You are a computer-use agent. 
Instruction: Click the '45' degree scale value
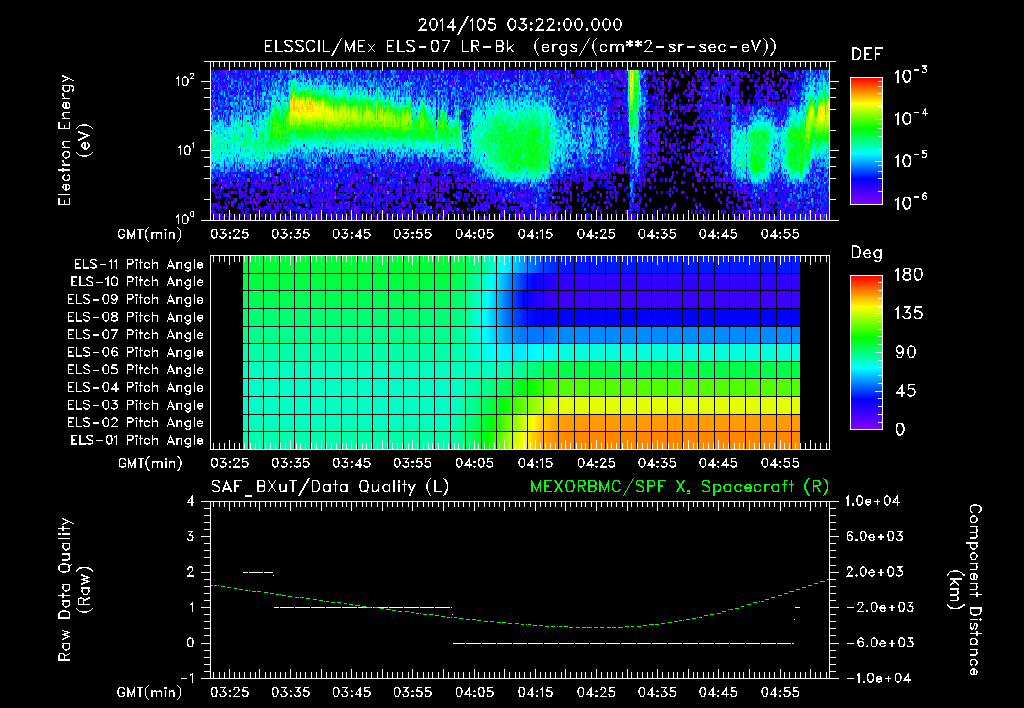(904, 391)
